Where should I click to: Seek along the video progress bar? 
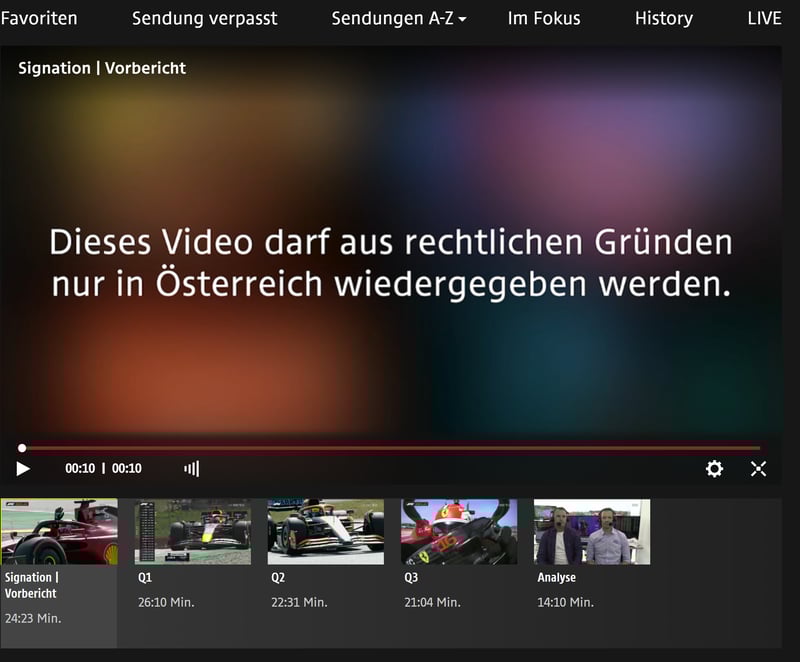(393, 448)
